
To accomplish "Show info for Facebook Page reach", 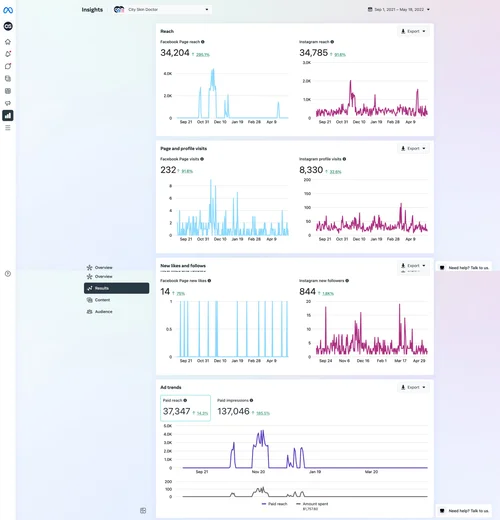I will point(203,42).
